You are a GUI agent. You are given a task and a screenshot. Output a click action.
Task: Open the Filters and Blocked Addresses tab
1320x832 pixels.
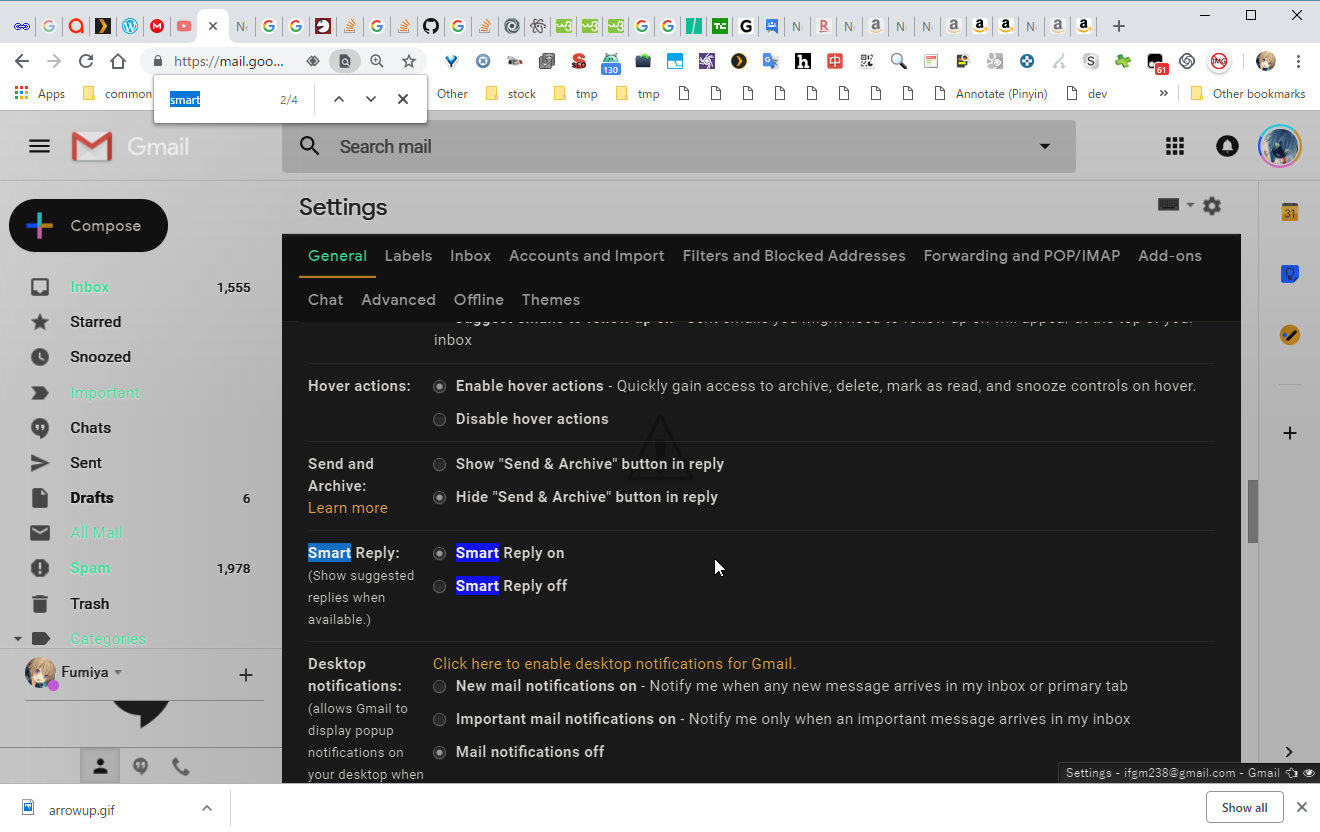793,256
